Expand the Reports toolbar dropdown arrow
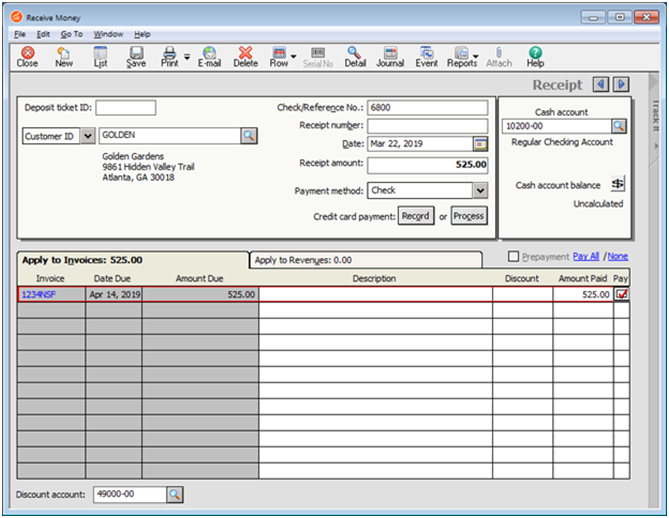This screenshot has width=669, height=518. [x=476, y=56]
